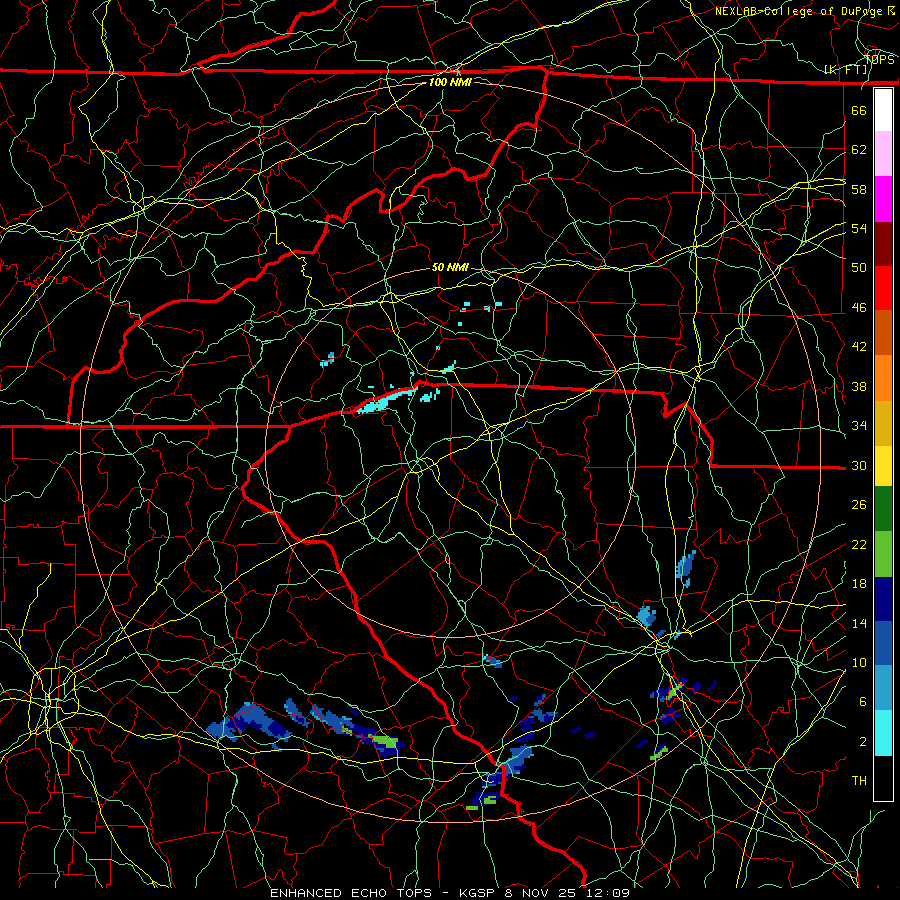Image resolution: width=900 pixels, height=900 pixels.
Task: Click the 46 legend value
Action: coord(859,308)
